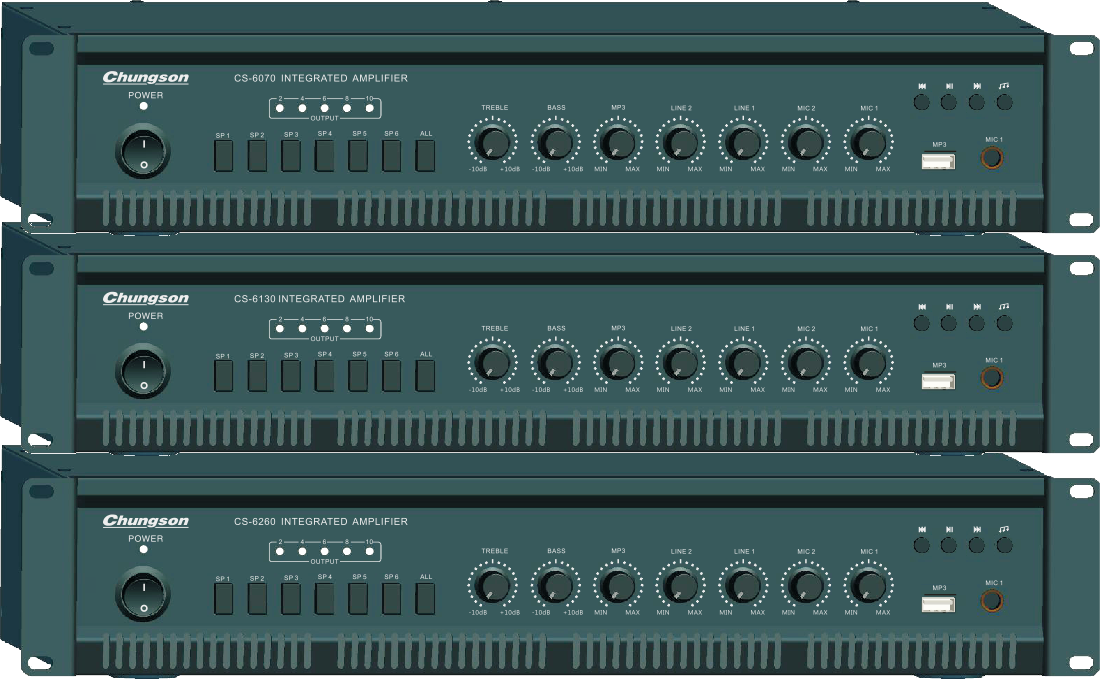Skip to next track on CS-6070 amplifier

977,103
